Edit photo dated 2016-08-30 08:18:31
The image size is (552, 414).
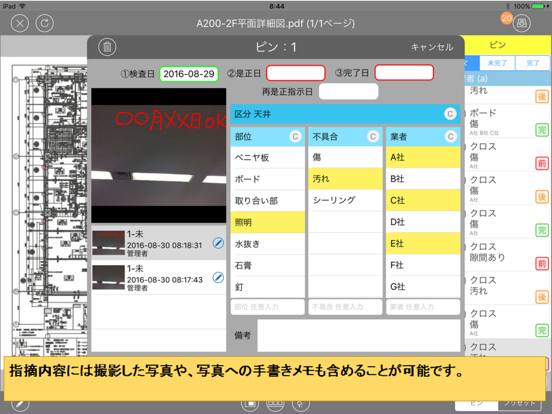point(218,243)
